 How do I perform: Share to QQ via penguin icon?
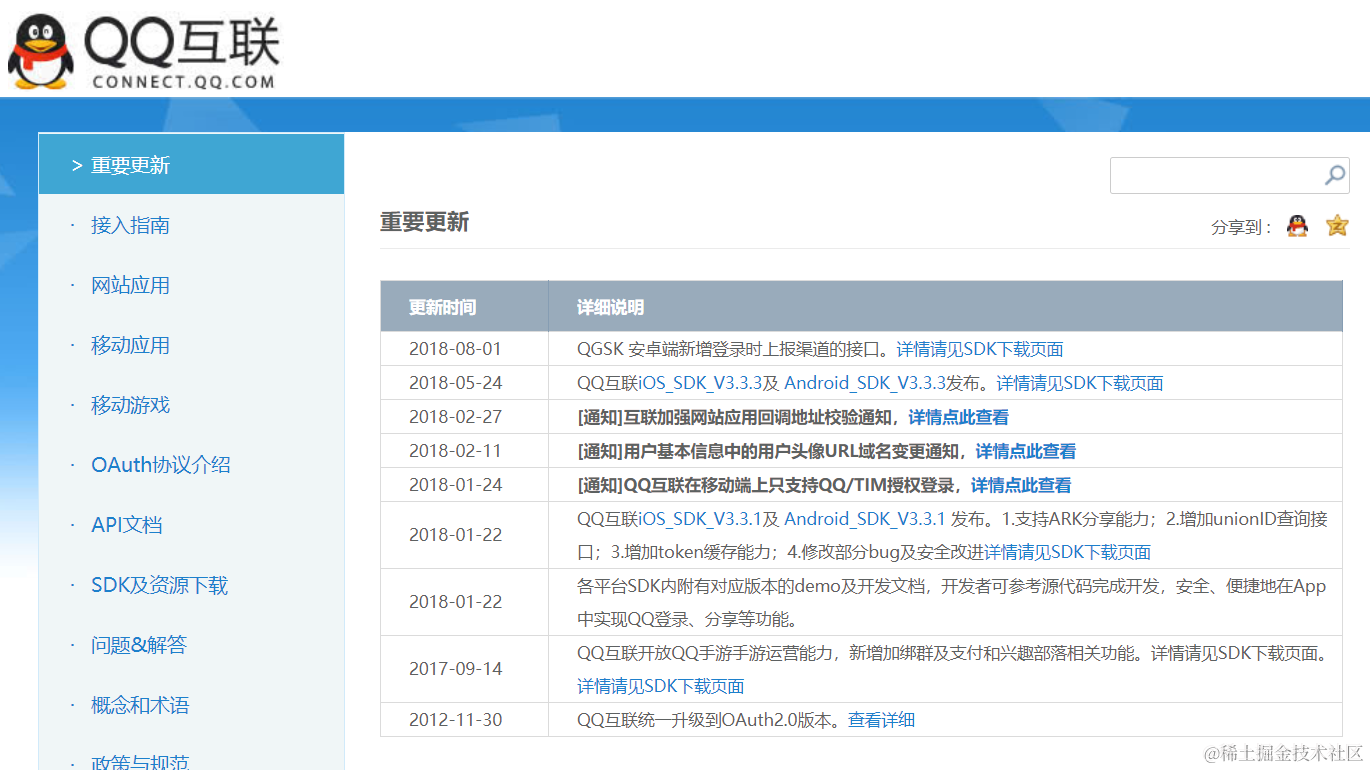1297,226
